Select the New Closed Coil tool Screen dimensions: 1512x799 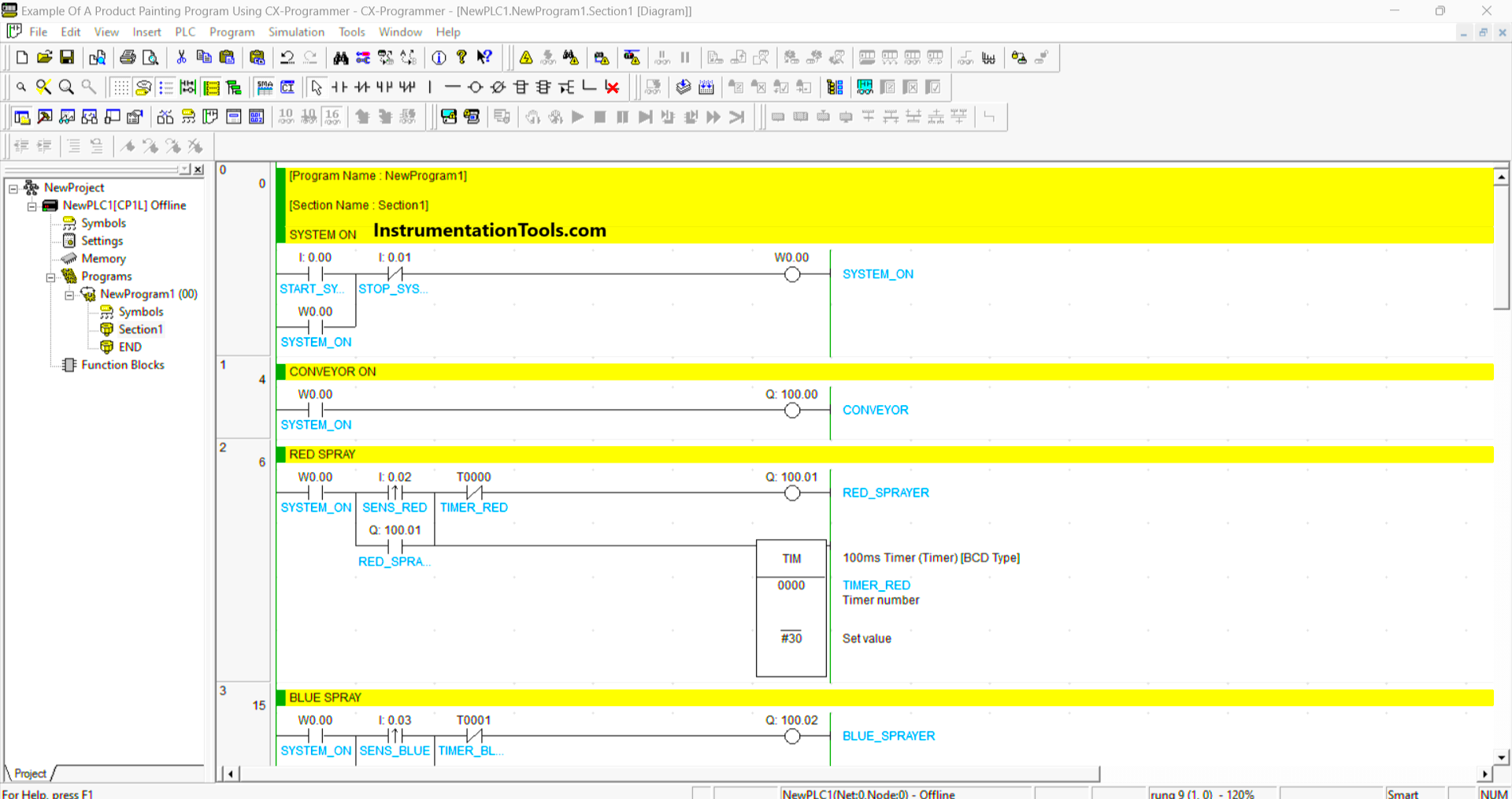497,87
